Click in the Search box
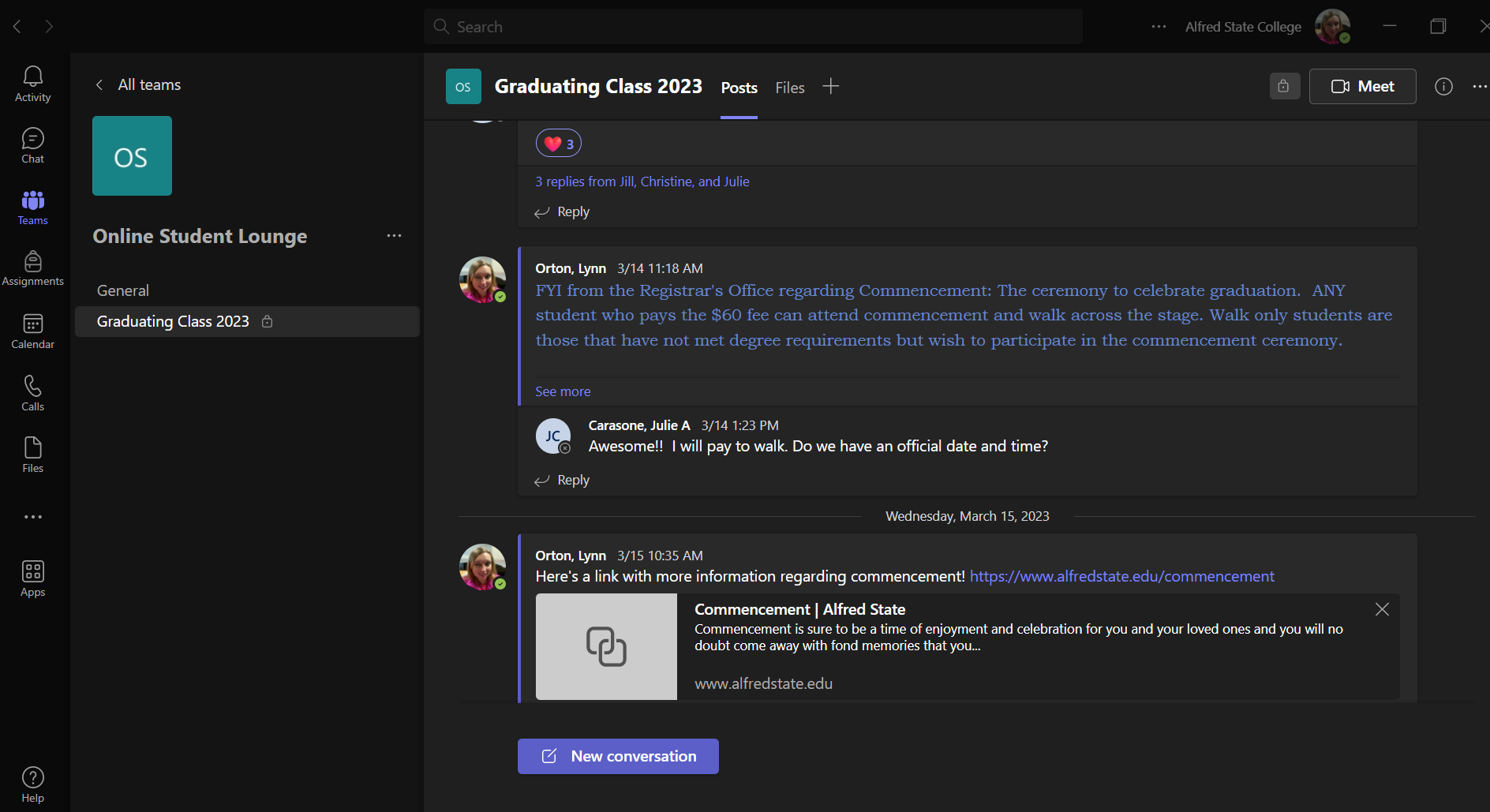 752,27
